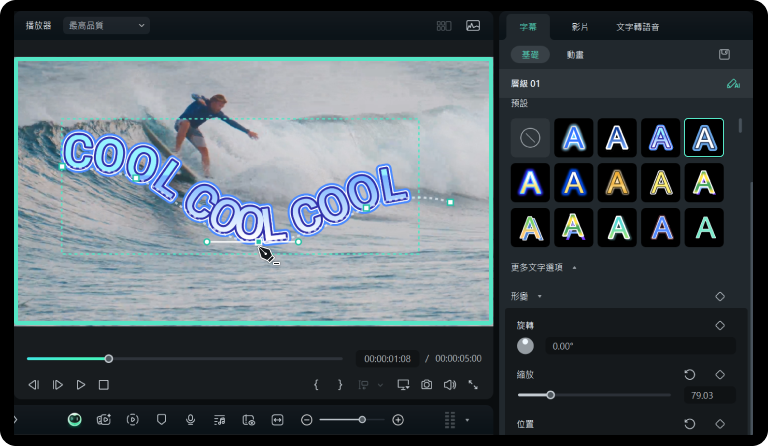Expand the 形變 section arrow

tap(539, 296)
